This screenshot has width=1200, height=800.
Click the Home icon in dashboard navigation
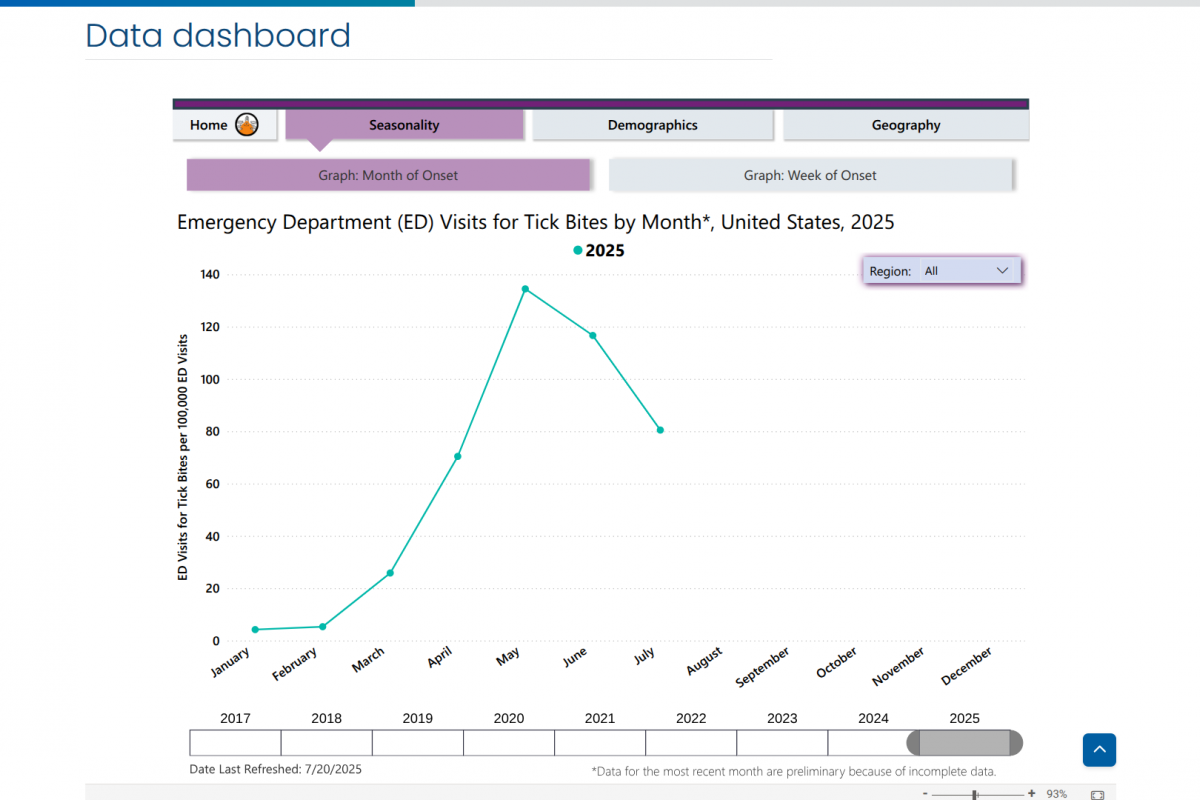pyautogui.click(x=247, y=125)
